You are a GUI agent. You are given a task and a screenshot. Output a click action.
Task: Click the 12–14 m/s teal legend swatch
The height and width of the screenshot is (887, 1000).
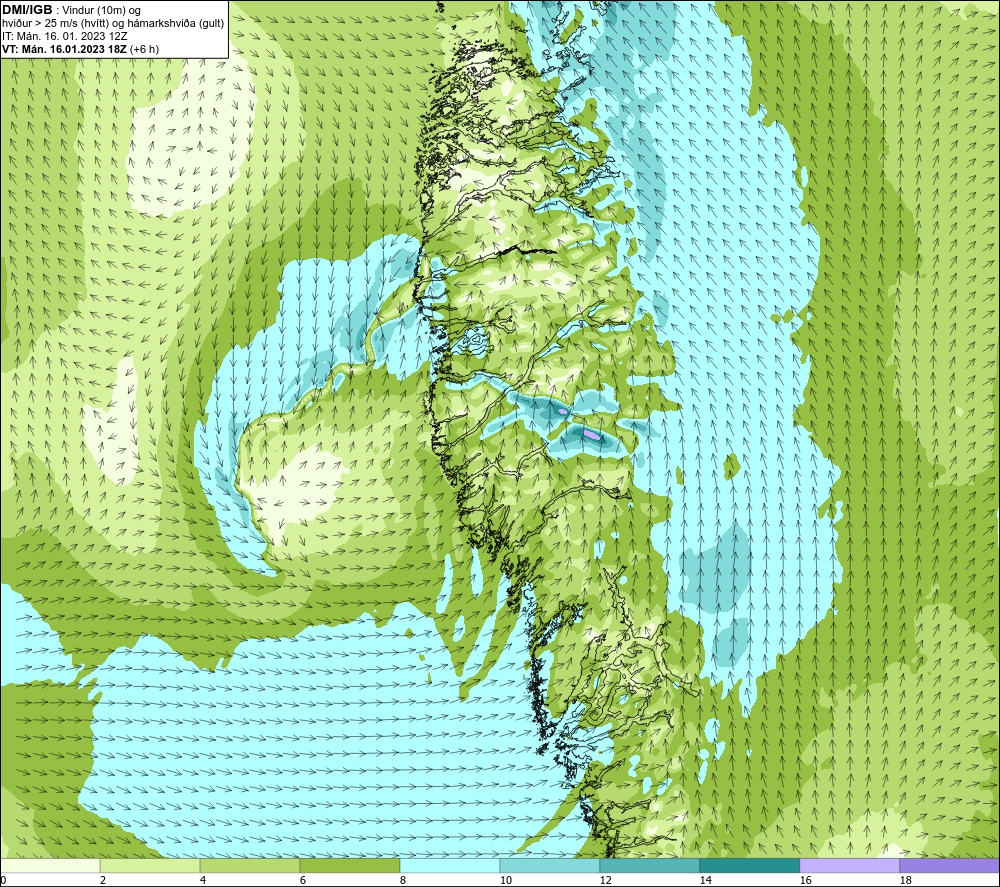649,865
